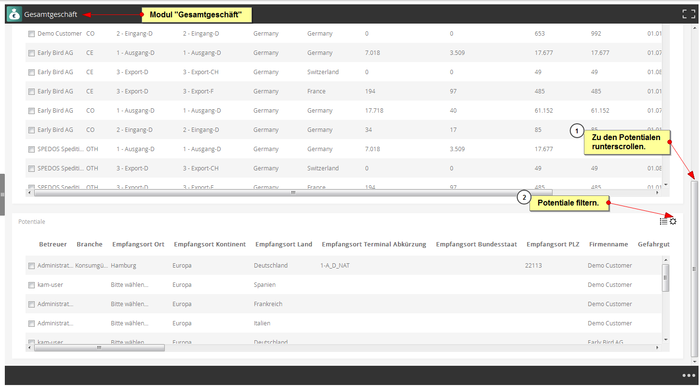Check the Spanien potential row checkbox
700x386 pixels.
click(x=31, y=285)
